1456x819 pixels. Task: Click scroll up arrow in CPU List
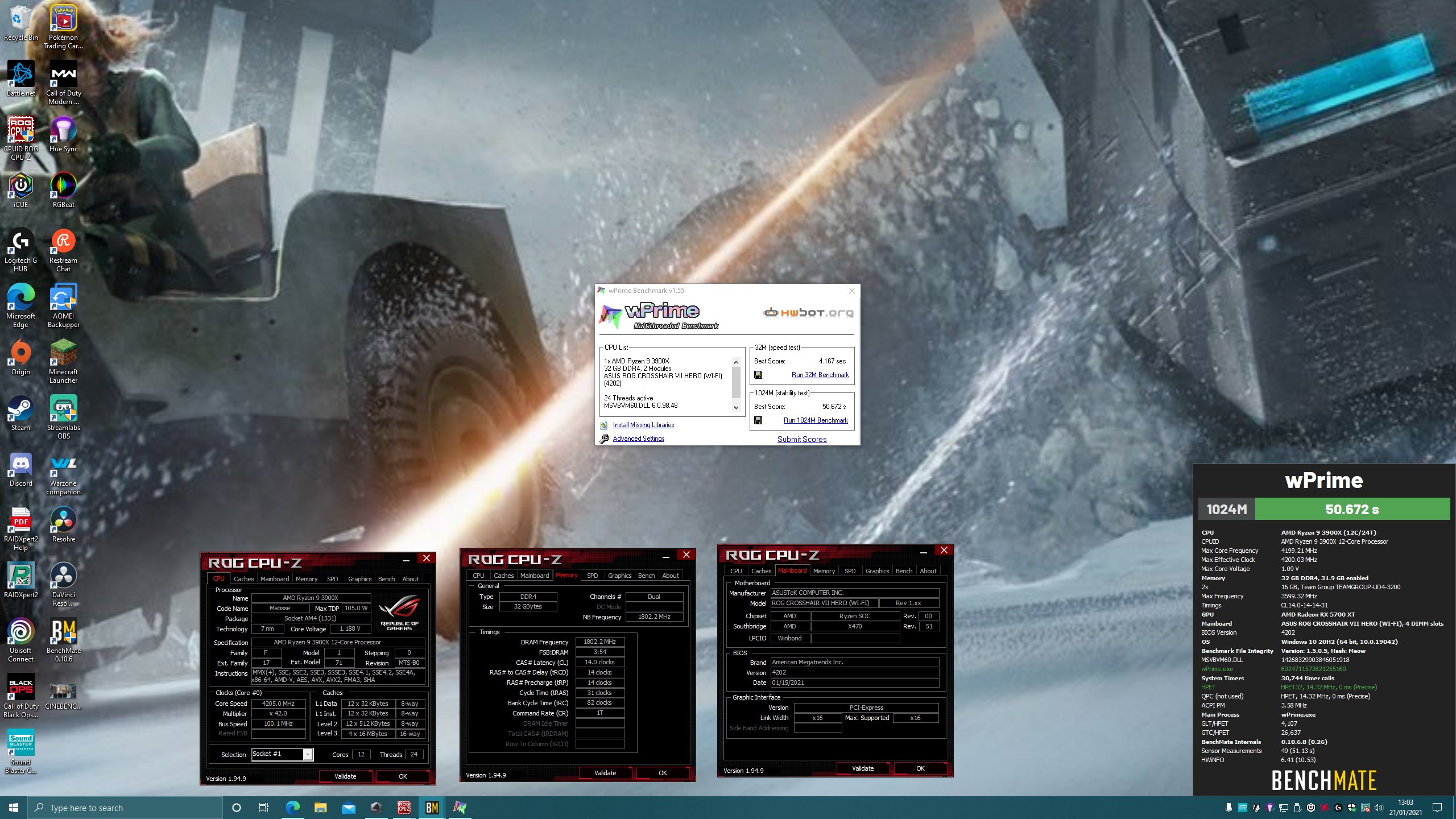(736, 362)
